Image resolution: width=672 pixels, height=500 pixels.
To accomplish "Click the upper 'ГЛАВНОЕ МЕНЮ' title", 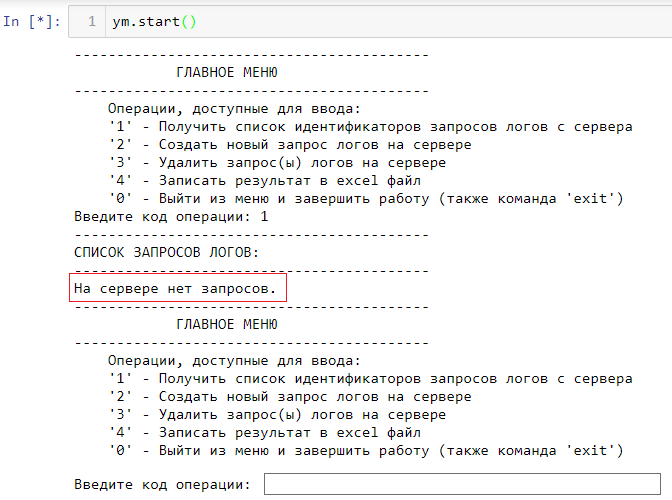I will 226,73.
